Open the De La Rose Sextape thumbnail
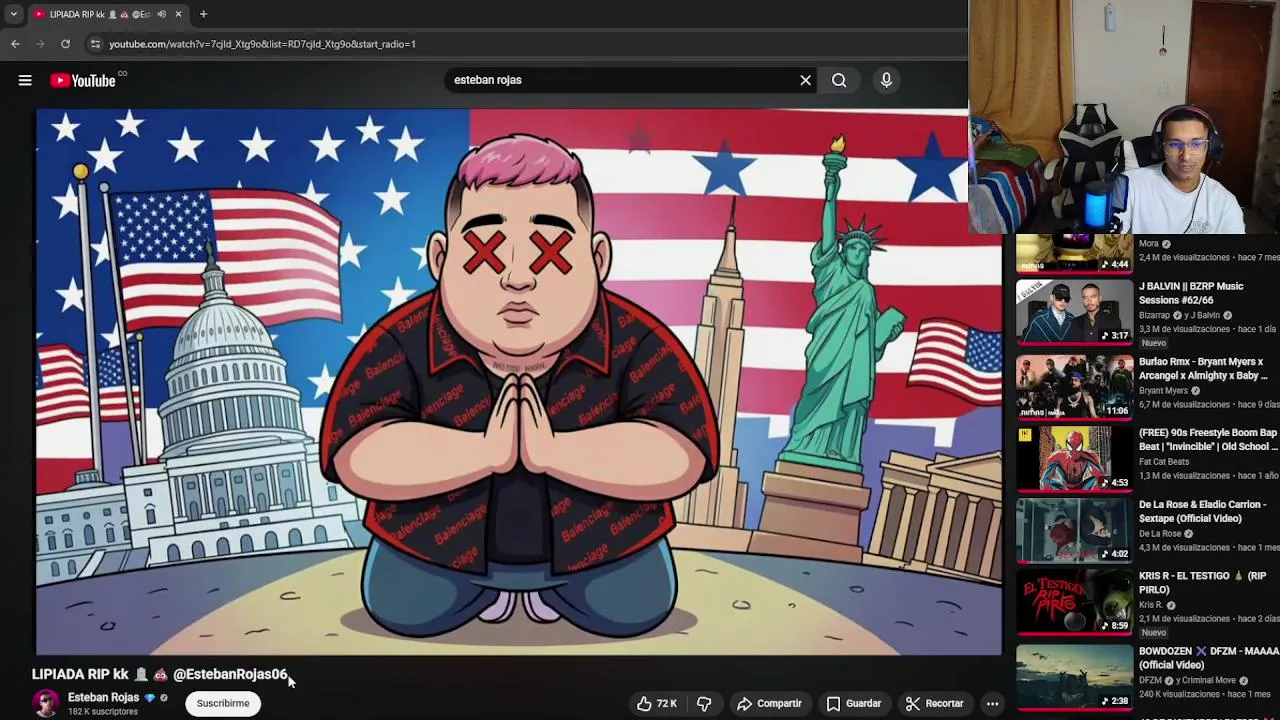This screenshot has width=1280, height=720. [x=1074, y=529]
